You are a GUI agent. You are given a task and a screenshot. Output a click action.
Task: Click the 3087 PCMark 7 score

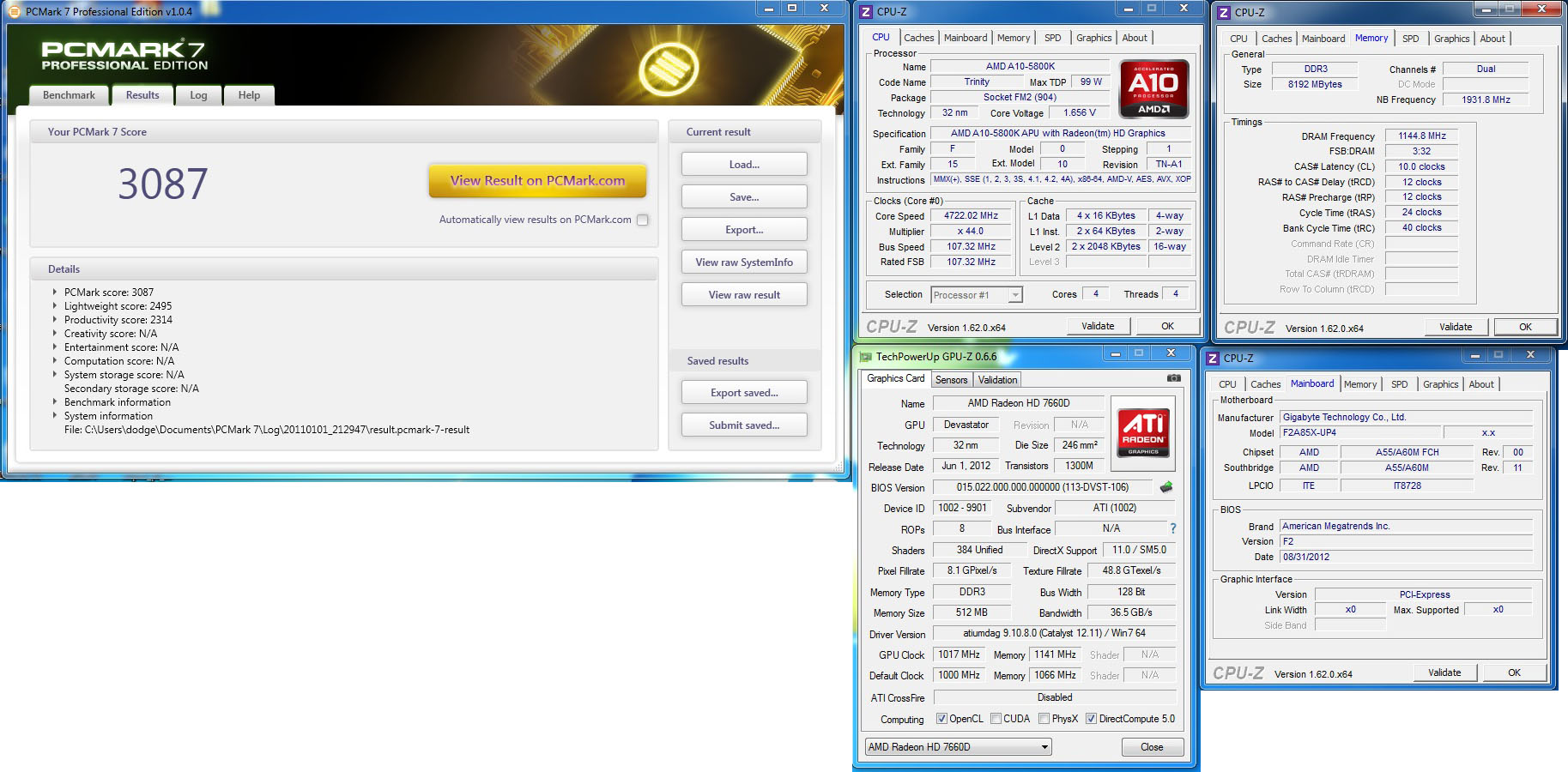[163, 184]
